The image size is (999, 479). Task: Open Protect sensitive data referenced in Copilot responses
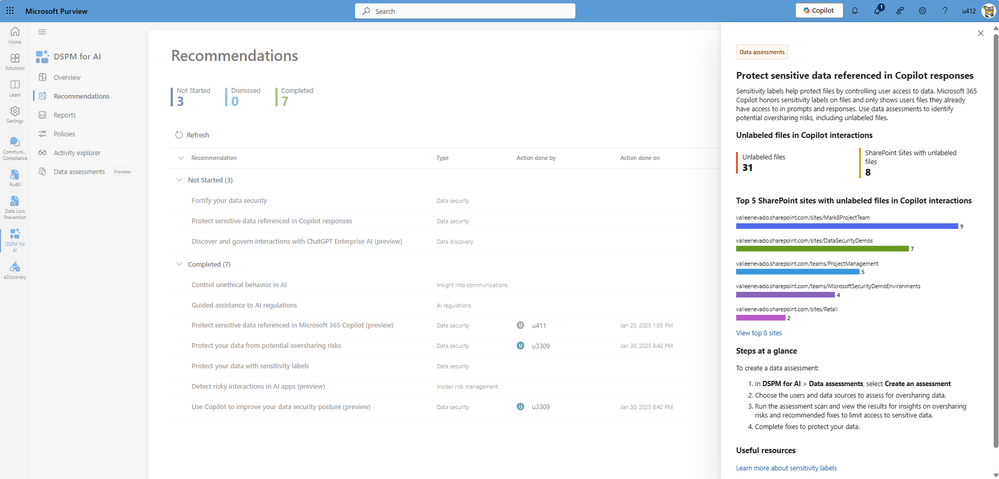(x=271, y=221)
